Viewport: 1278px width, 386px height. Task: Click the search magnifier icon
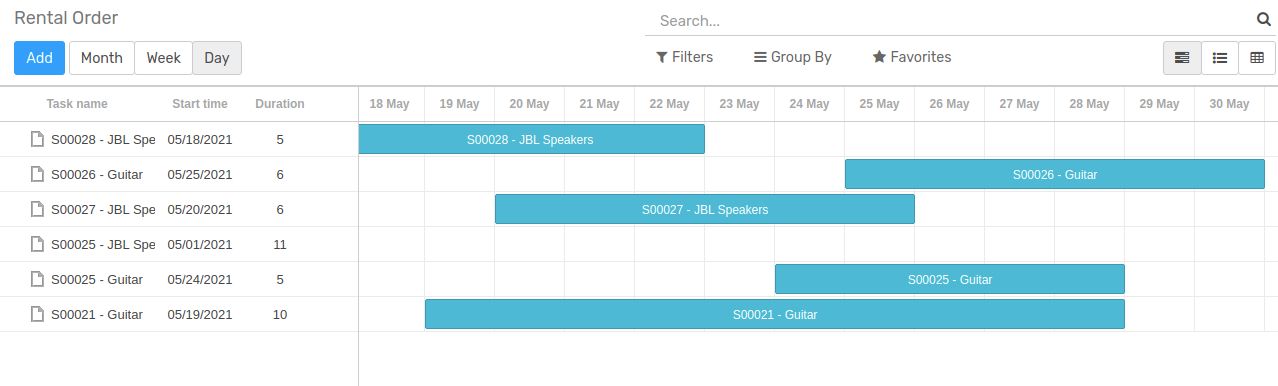tap(1263, 19)
